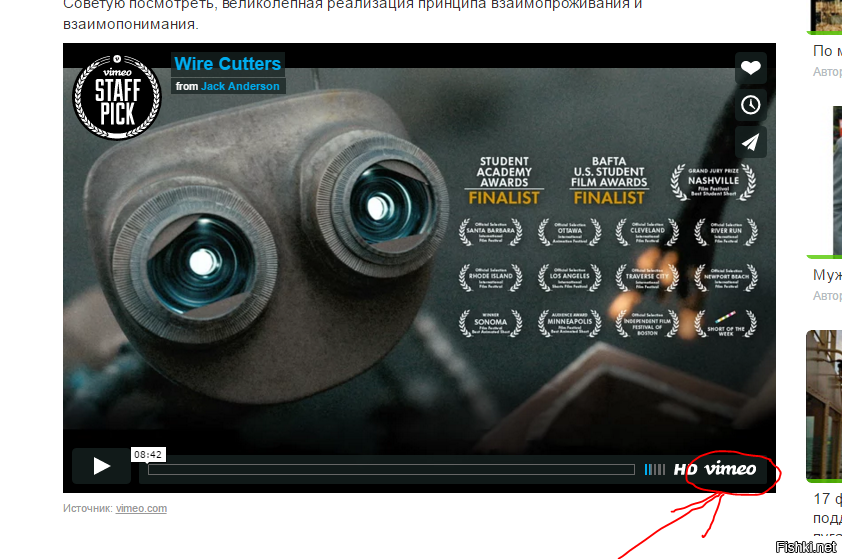This screenshot has width=842, height=559.
Task: Open the sidebar article thumbnail above 'Муж'
Action: [837, 181]
